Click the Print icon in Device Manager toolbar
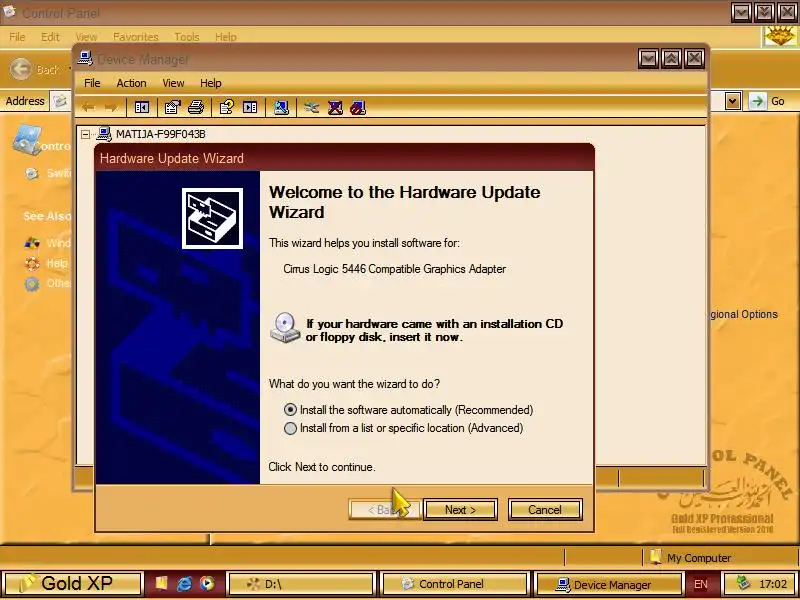This screenshot has height=600, width=800. [196, 107]
